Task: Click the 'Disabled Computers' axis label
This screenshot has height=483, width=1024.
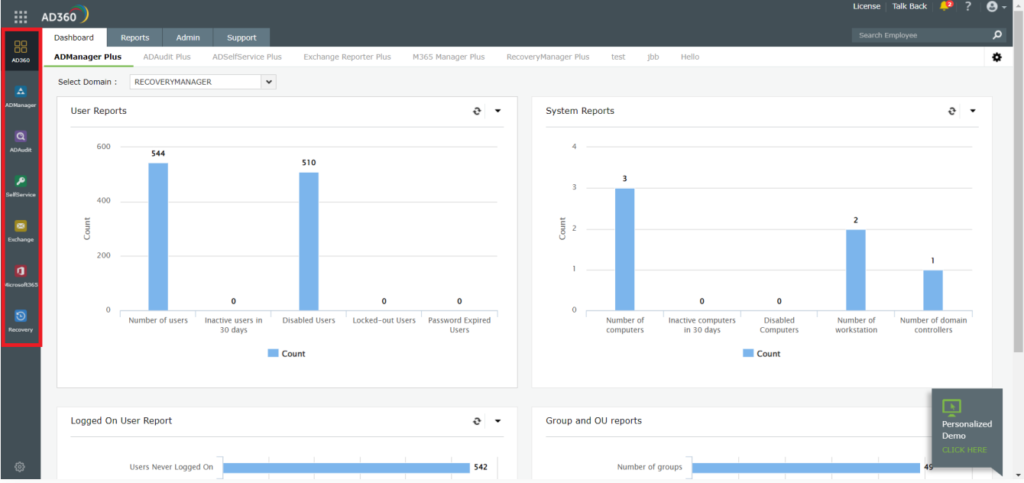Action: click(x=779, y=325)
